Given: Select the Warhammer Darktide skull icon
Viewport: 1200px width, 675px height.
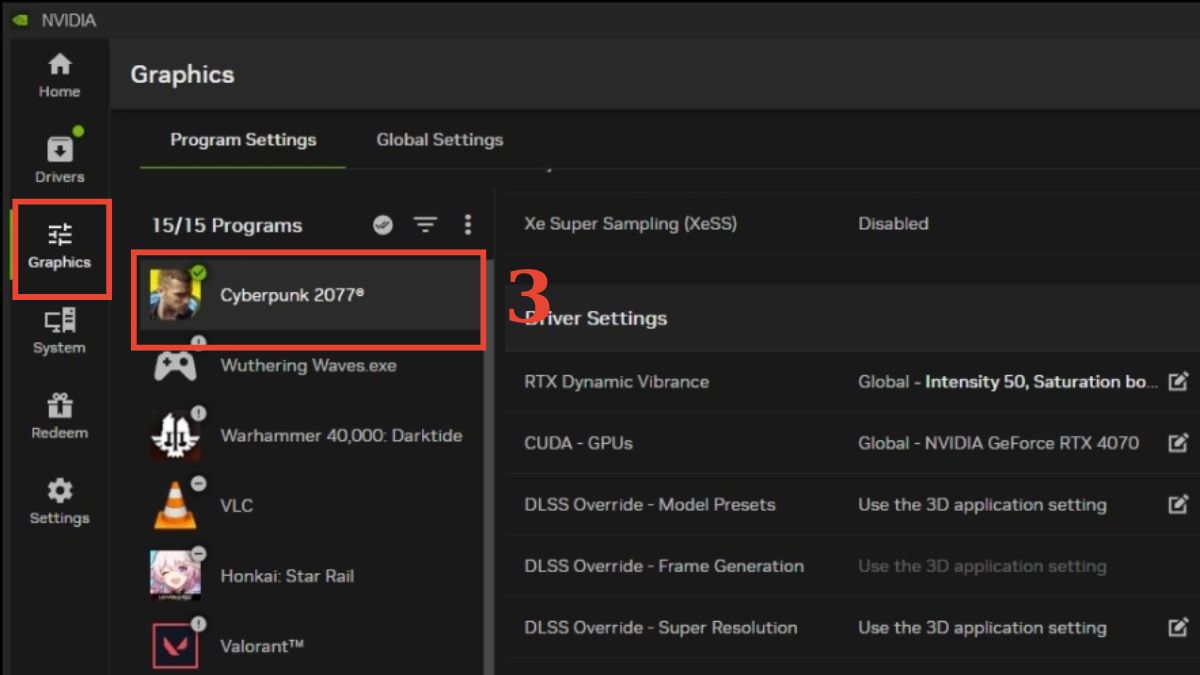Looking at the screenshot, I should click(176, 435).
